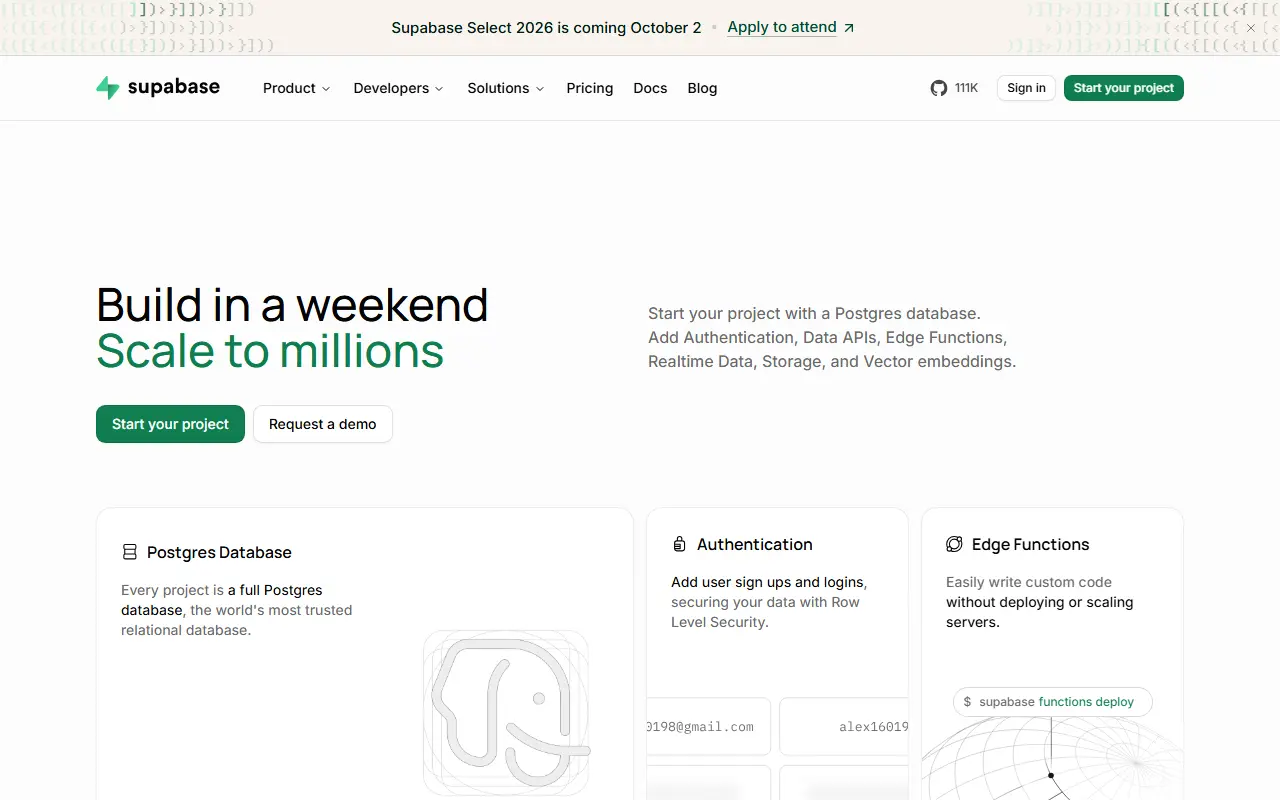Open the Edge Functions card title
This screenshot has height=800, width=1280.
pos(1030,544)
